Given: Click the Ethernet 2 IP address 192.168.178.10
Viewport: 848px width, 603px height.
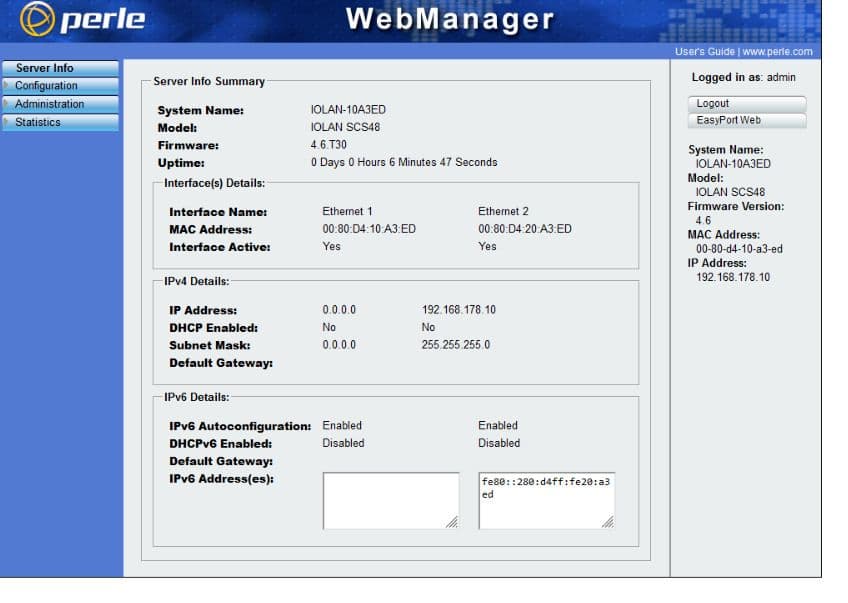Looking at the screenshot, I should pos(458,310).
